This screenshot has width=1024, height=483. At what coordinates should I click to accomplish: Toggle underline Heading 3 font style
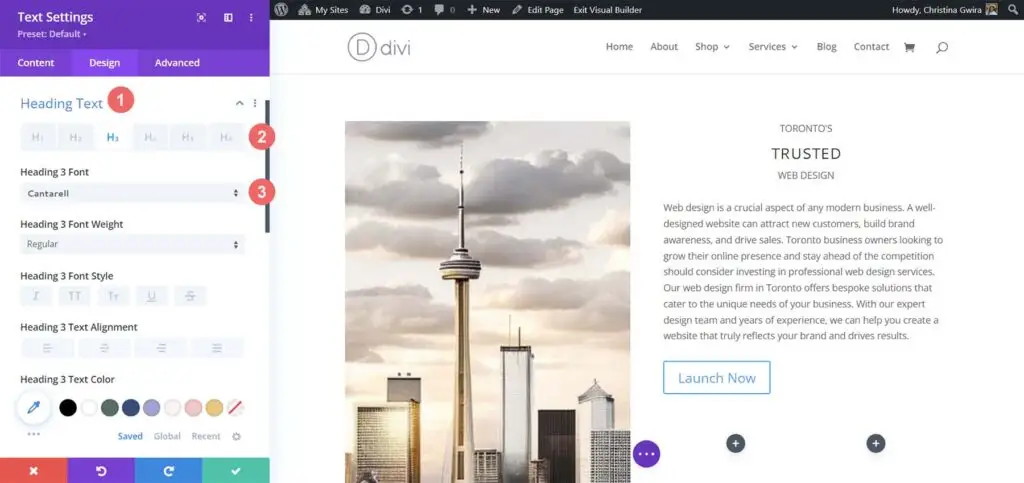click(152, 296)
